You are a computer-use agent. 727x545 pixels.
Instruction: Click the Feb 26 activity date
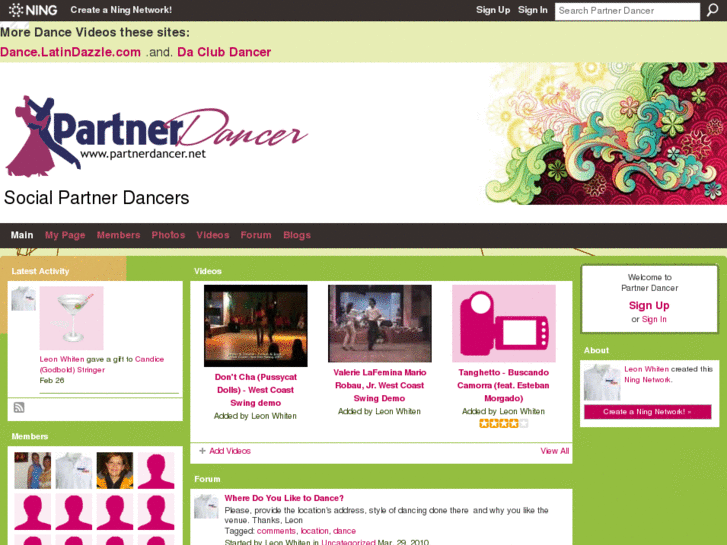52,381
